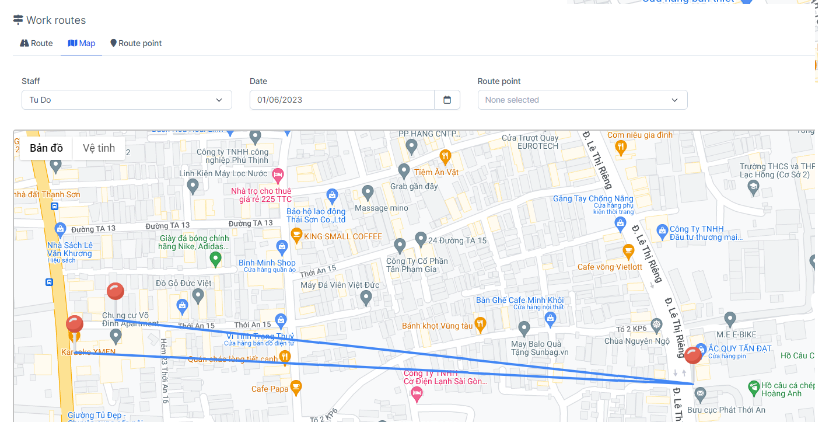
Task: Click red marker on Lê Thị Riêng street
Action: tap(692, 356)
